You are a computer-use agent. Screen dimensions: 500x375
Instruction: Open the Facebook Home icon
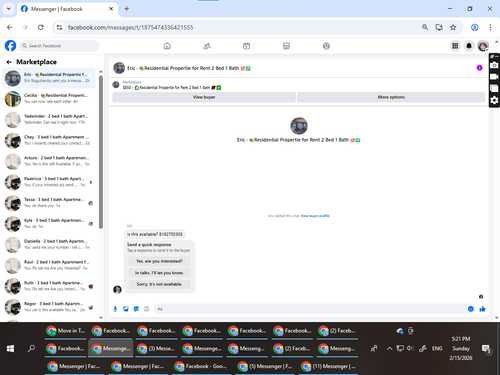(x=167, y=46)
